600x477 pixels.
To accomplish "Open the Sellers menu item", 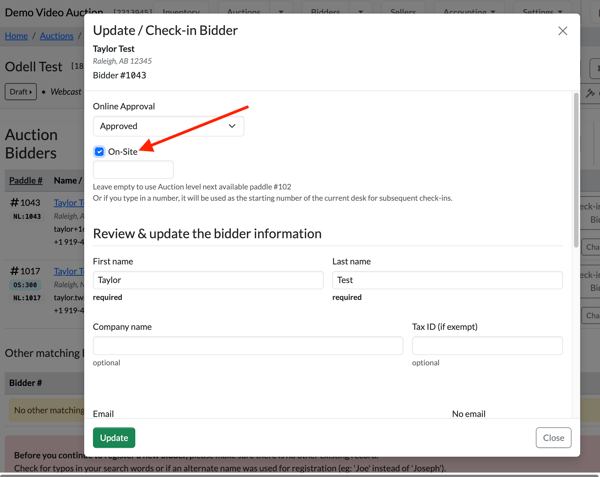I will [403, 11].
